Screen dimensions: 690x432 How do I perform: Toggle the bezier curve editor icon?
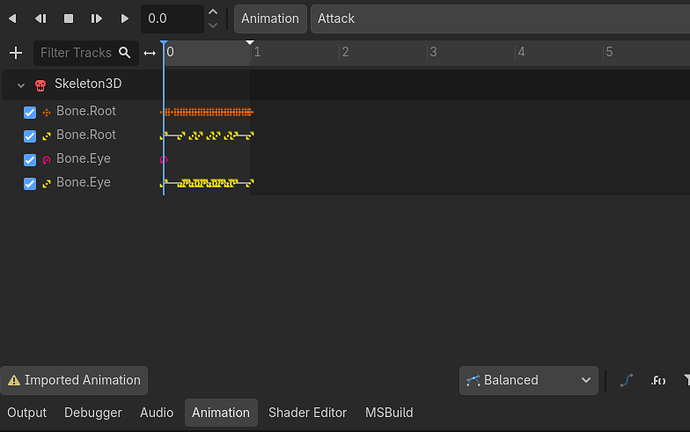click(x=626, y=380)
